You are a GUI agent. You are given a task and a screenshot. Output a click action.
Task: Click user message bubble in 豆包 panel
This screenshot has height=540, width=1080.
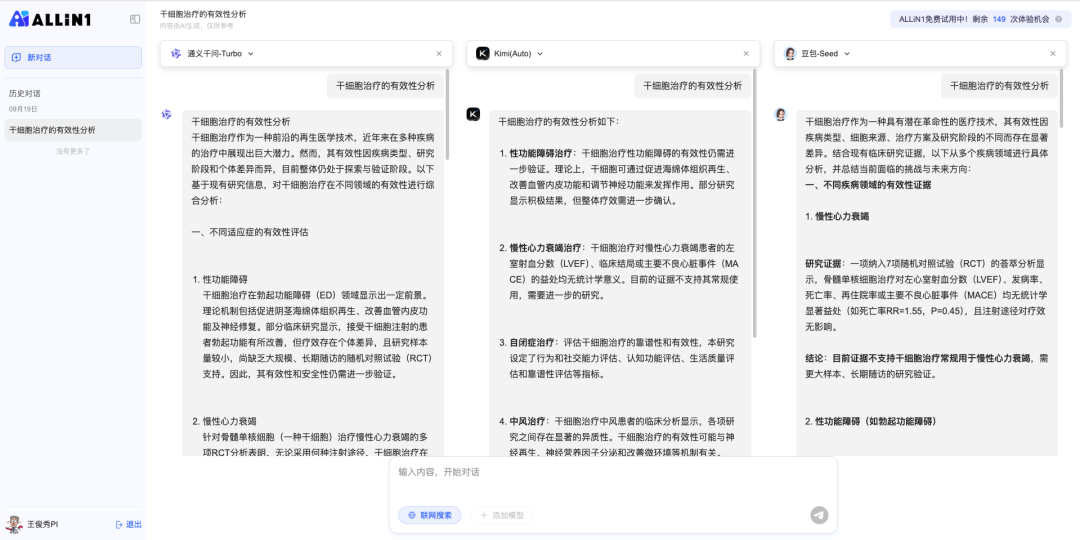click(999, 86)
